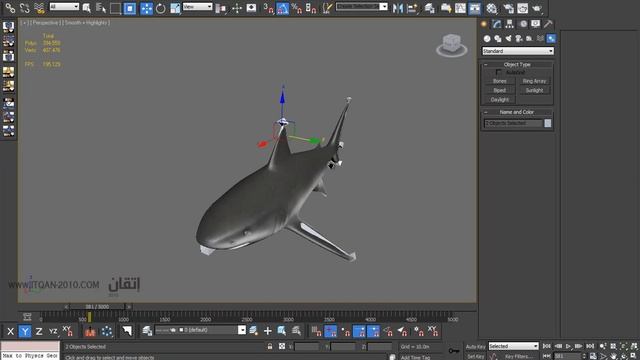Click the Play Animation button
The height and width of the screenshot is (360, 640).
[568, 346]
